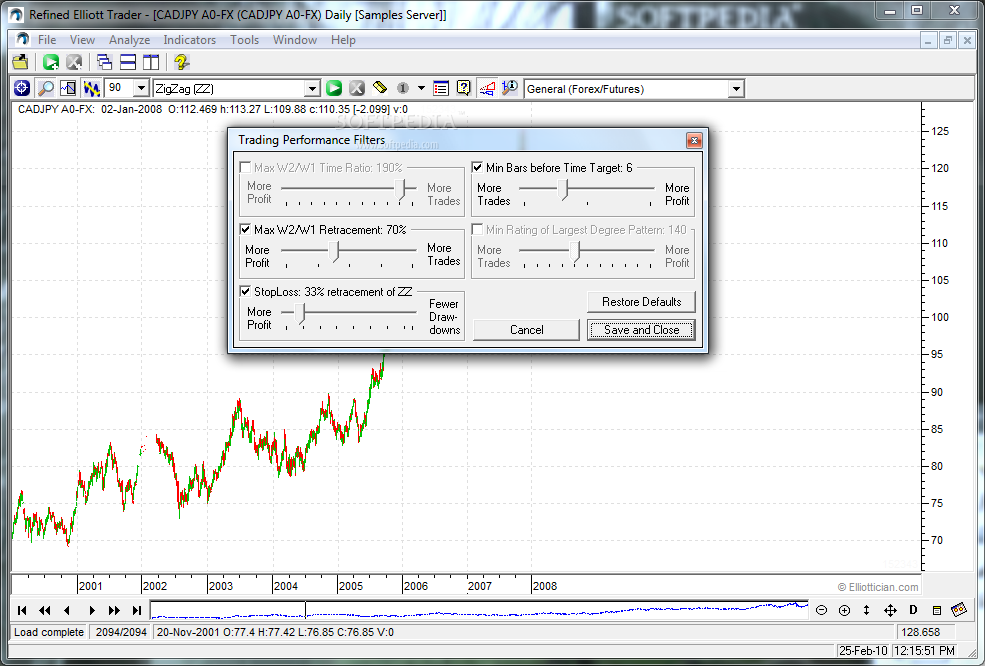The width and height of the screenshot is (985, 666).
Task: Click the green add chart icon in the top toolbar
Action: (51, 62)
